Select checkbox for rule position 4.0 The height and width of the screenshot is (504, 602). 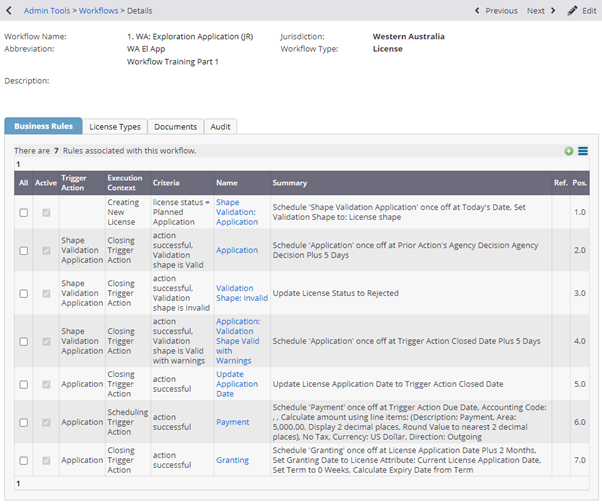pos(24,341)
